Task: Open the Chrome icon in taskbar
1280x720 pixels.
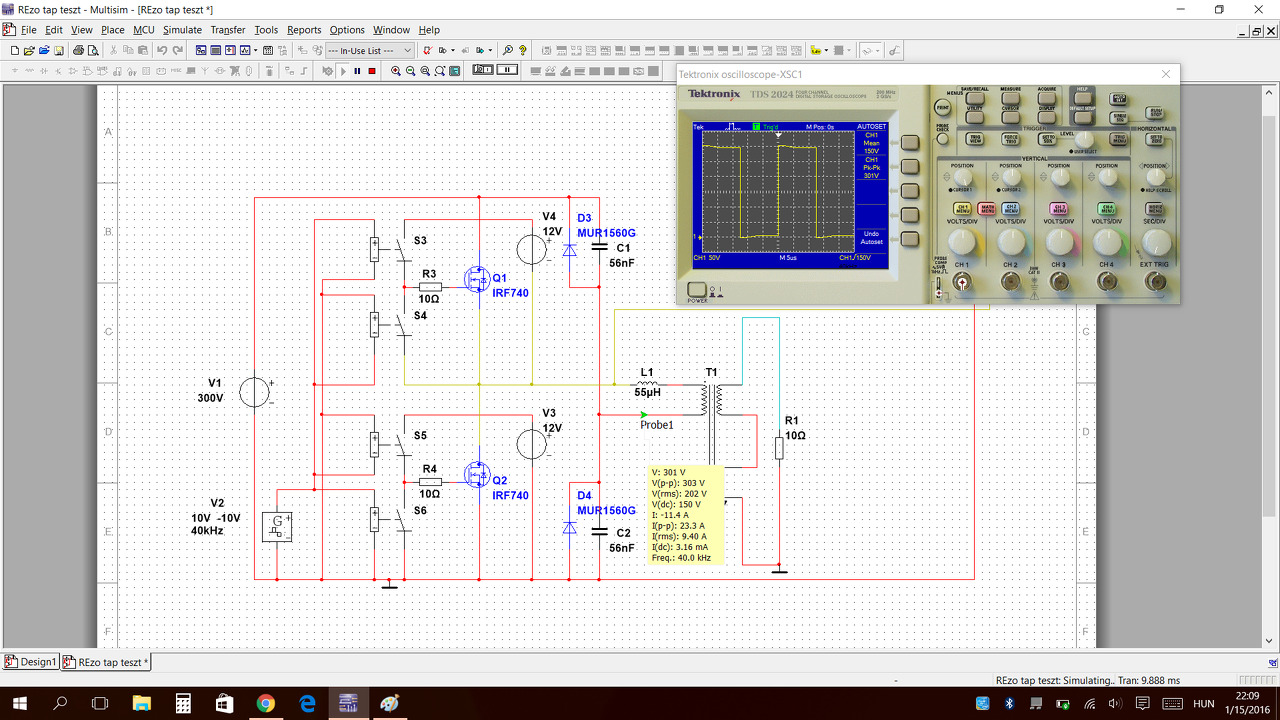Action: click(265, 703)
